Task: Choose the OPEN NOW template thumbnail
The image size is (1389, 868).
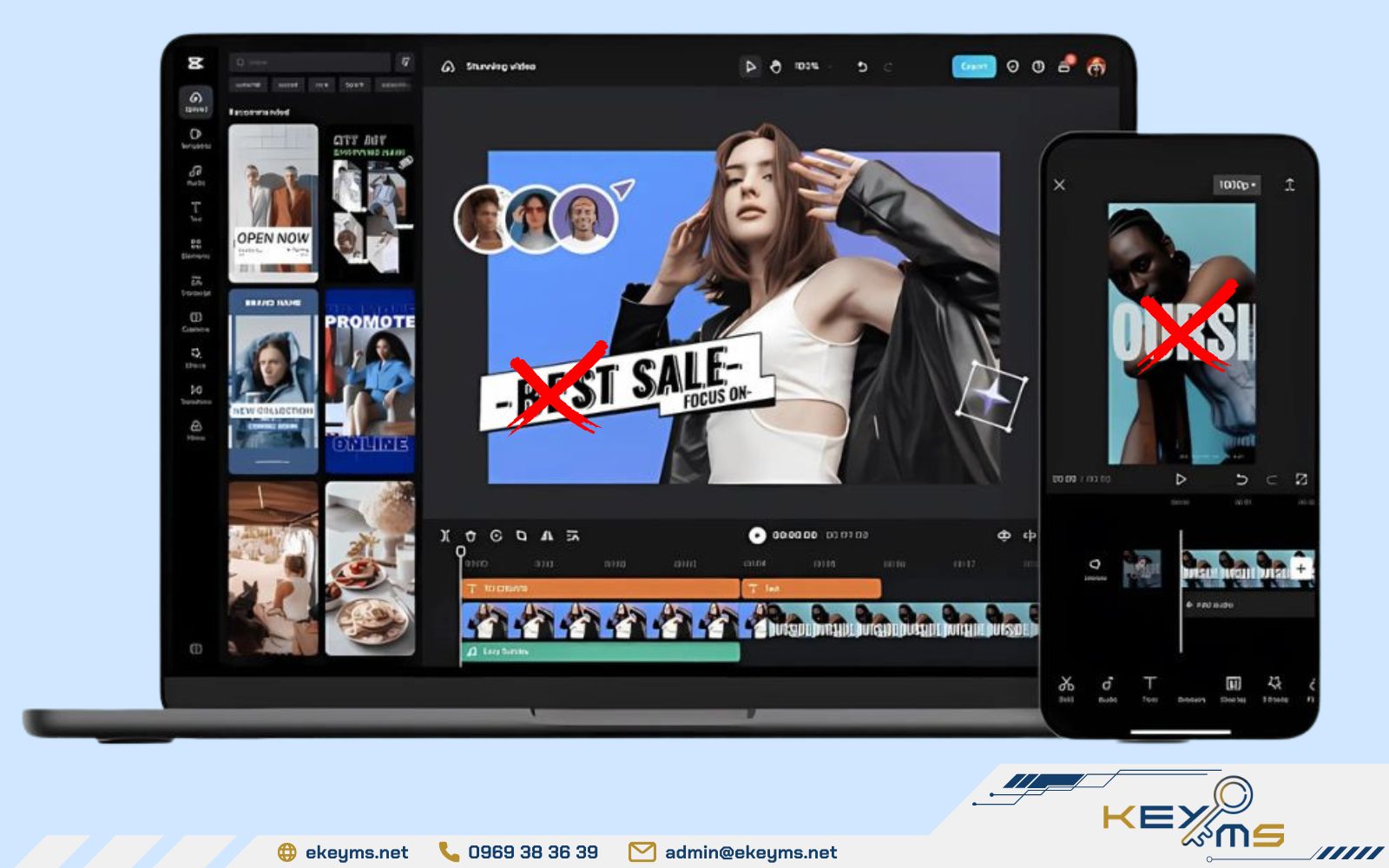Action: tap(273, 203)
